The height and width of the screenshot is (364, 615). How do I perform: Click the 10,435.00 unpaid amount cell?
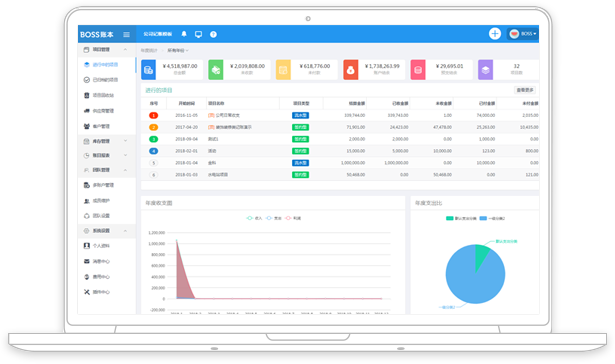[x=529, y=127]
